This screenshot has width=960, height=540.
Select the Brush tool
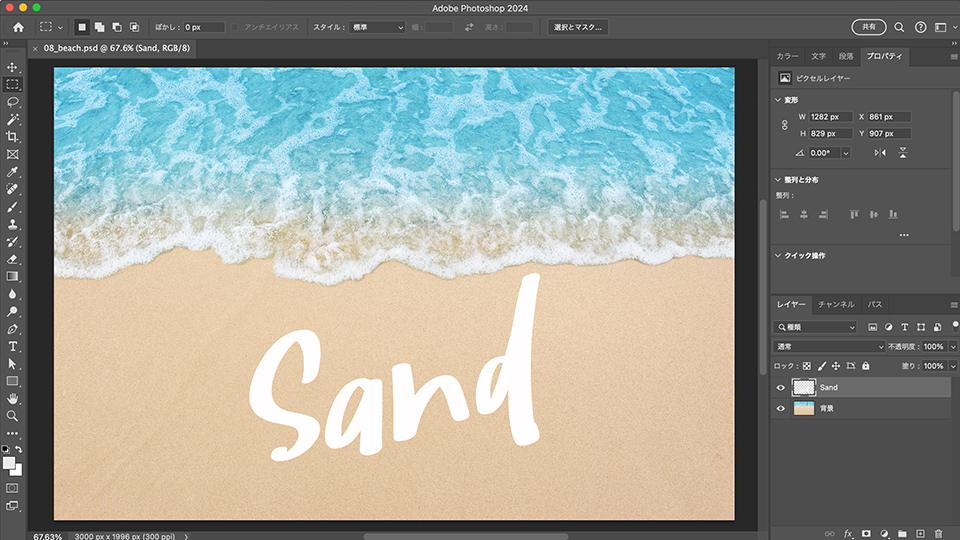click(x=12, y=207)
